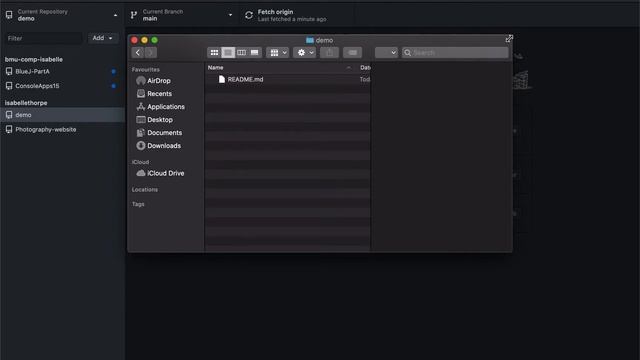Click the README.md file icon
Image resolution: width=640 pixels, height=360 pixels.
(222, 80)
